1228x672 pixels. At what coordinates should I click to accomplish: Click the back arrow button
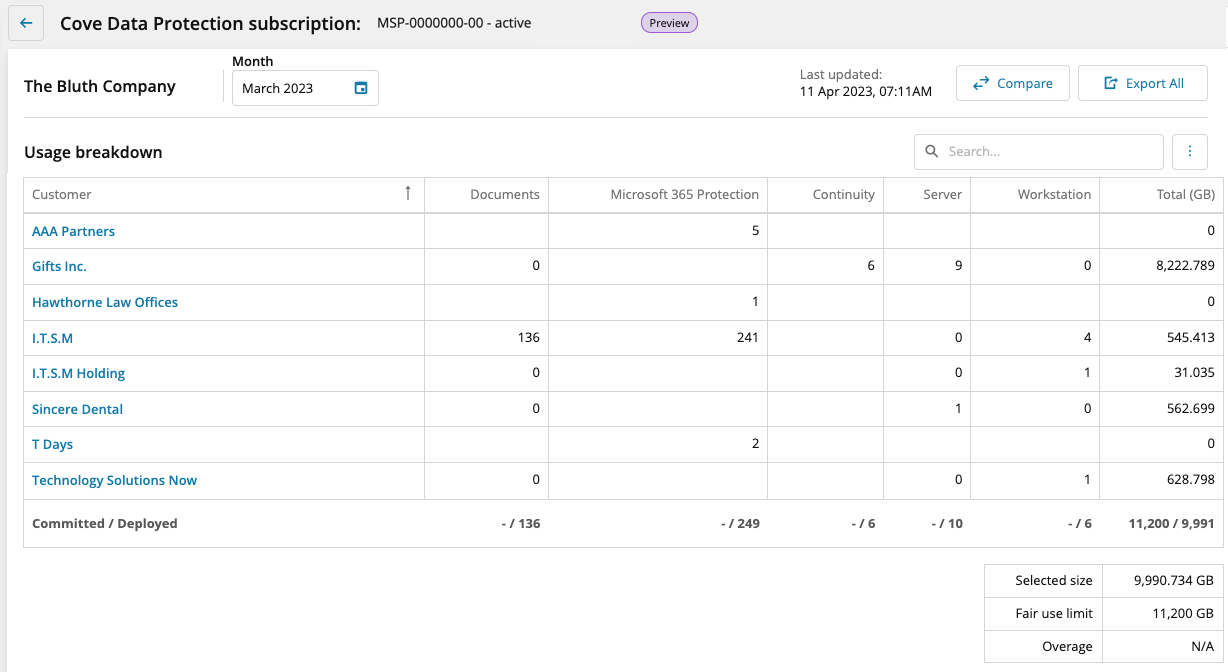[x=26, y=23]
